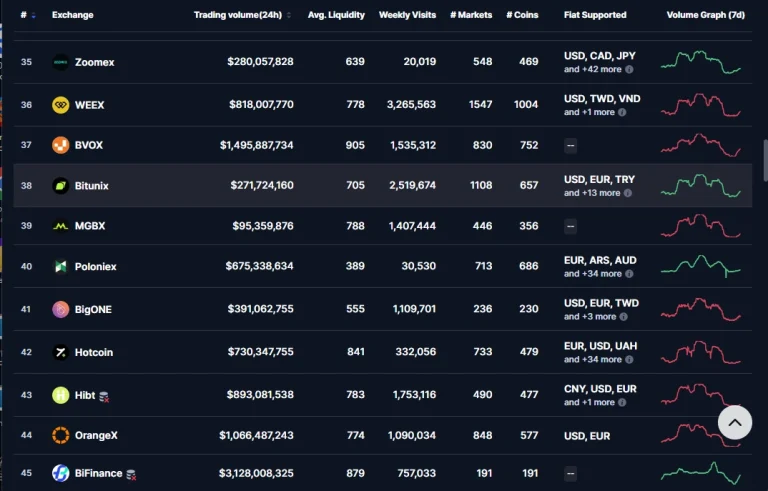Viewport: 768px width, 491px height.
Task: Click the Avg. Liquidity column header
Action: point(336,15)
